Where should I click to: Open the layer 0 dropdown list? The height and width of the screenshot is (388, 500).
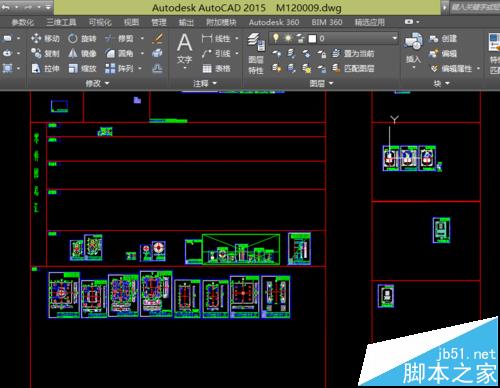[395, 38]
